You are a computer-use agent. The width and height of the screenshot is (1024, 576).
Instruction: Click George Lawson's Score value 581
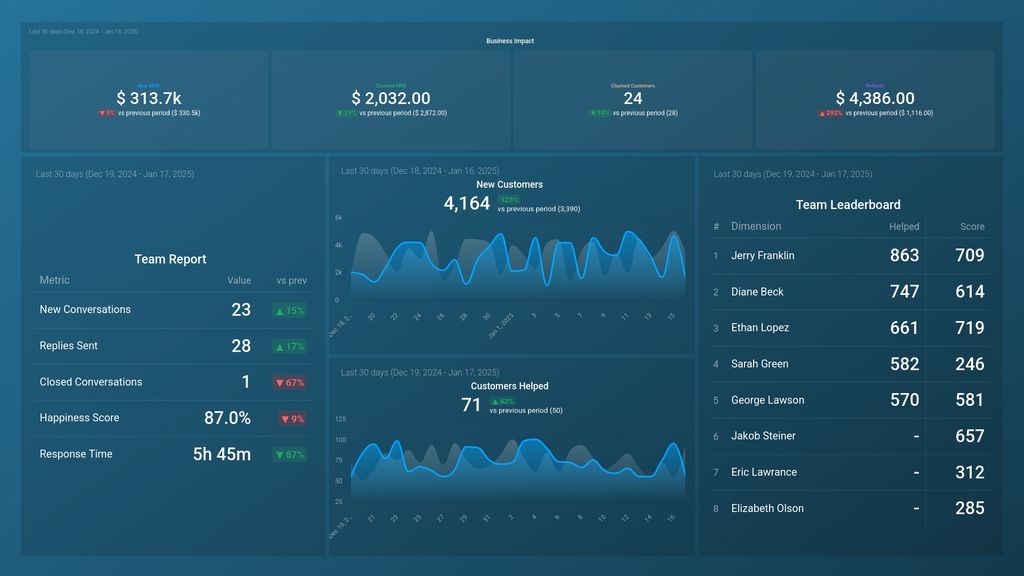tap(969, 400)
